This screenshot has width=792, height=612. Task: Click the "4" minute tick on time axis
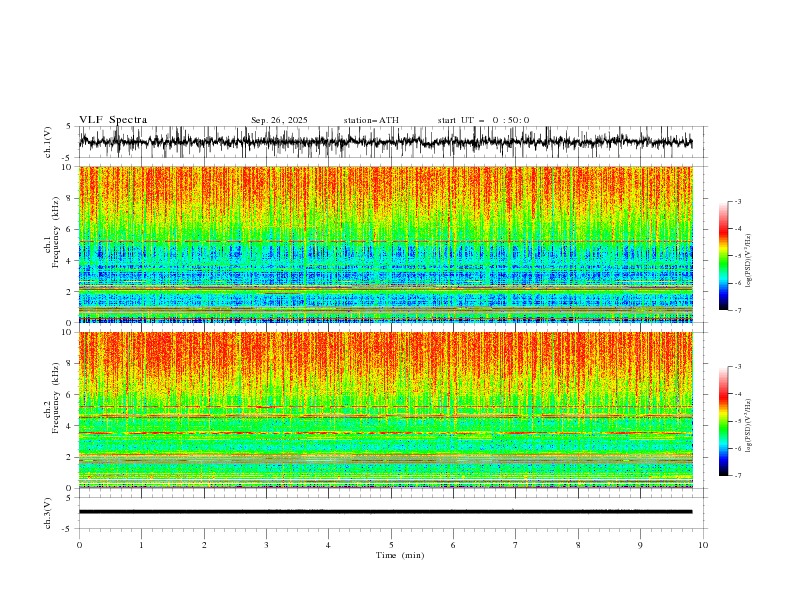coord(328,545)
